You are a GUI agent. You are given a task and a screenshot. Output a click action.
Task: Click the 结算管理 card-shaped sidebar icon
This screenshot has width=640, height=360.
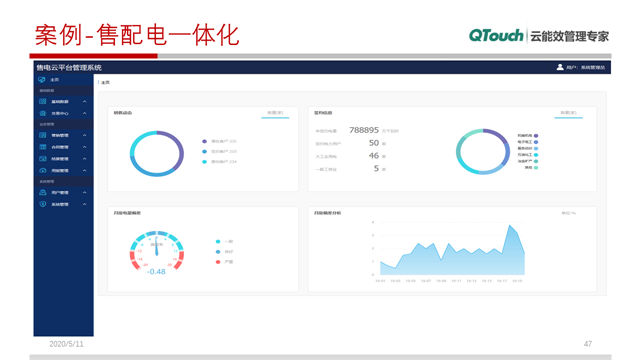pyautogui.click(x=42, y=159)
